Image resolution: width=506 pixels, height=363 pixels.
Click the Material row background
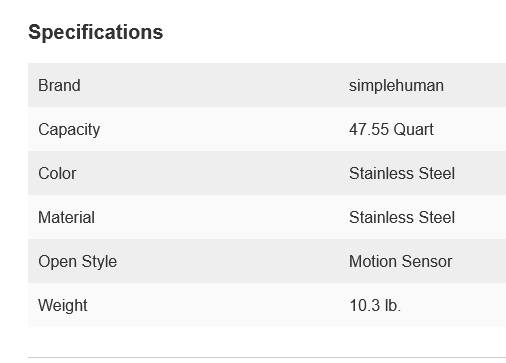coord(267,217)
